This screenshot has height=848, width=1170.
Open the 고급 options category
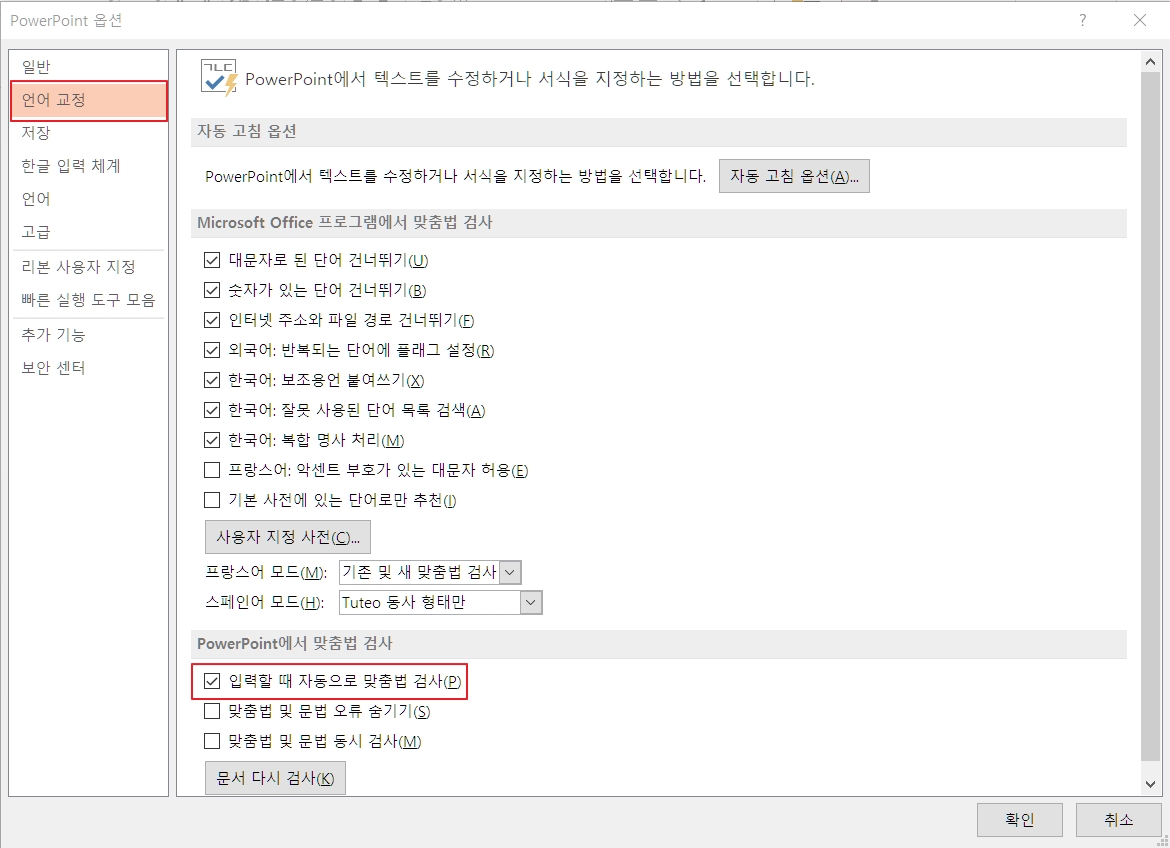(88, 232)
